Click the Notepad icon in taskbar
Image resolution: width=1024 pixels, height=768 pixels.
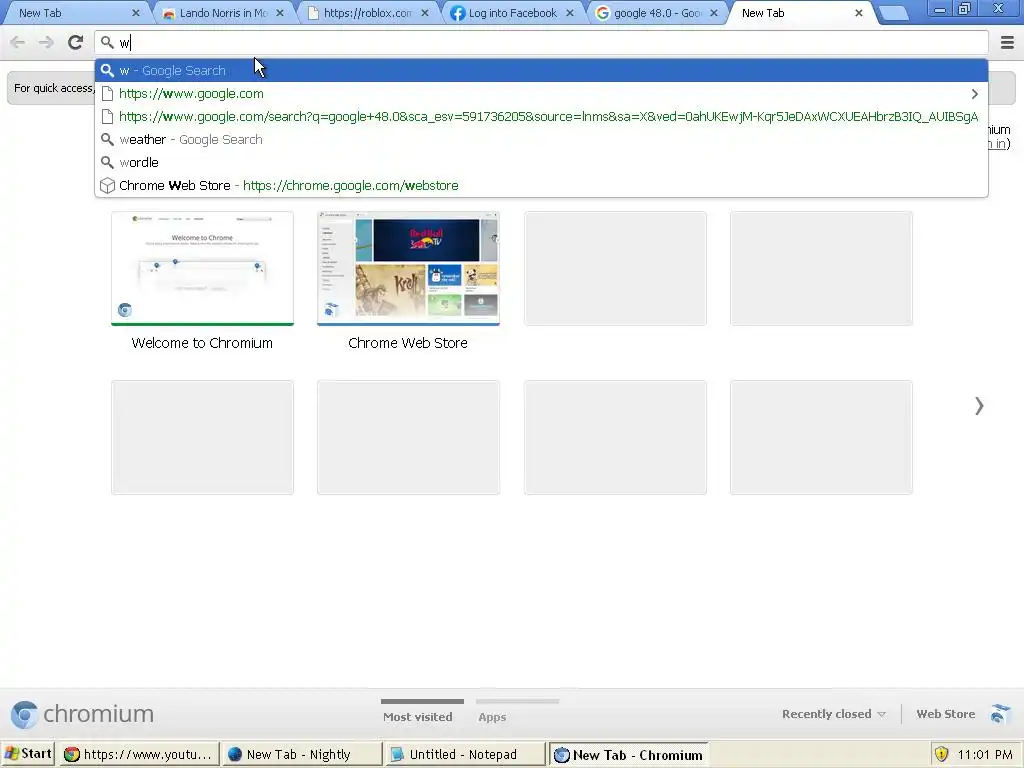(x=397, y=754)
